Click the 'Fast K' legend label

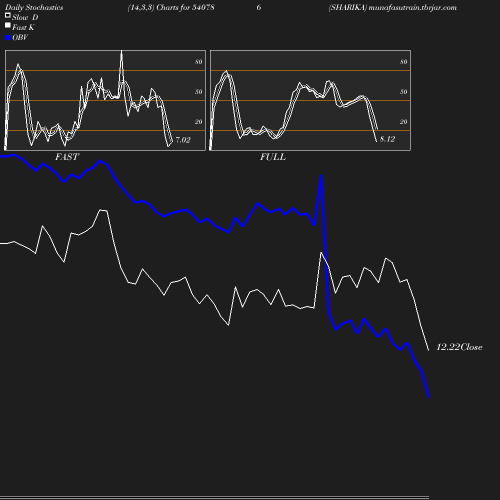(23, 27)
